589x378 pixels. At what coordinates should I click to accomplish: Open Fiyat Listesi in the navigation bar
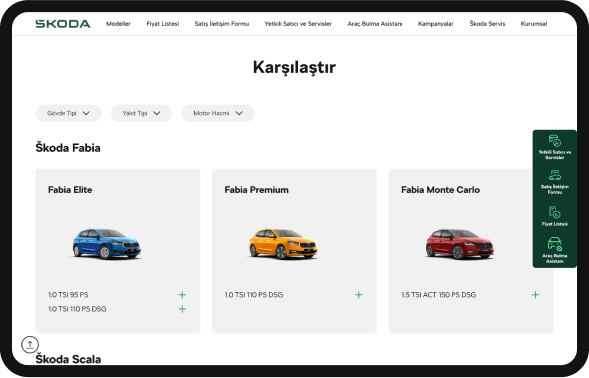[x=163, y=24]
